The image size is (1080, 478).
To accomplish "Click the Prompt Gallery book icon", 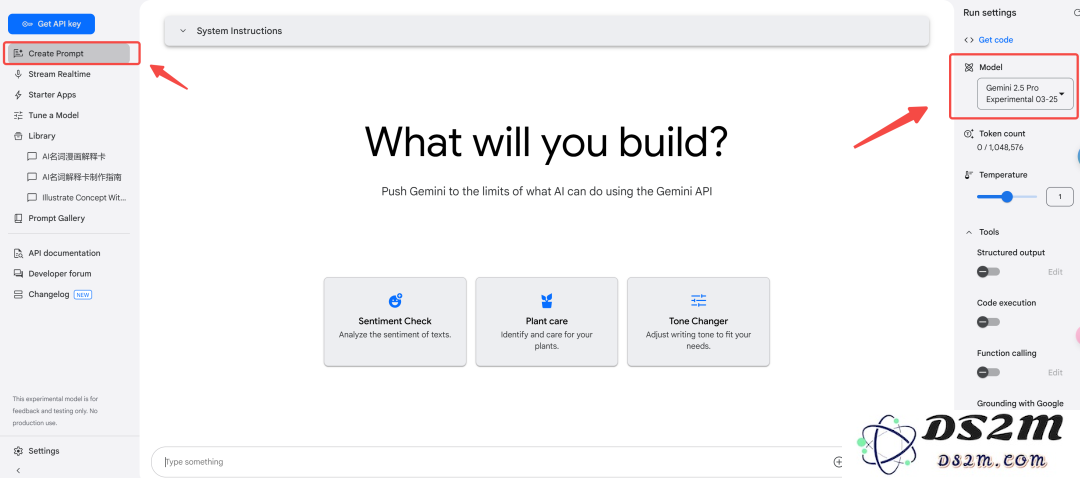I will point(19,218).
